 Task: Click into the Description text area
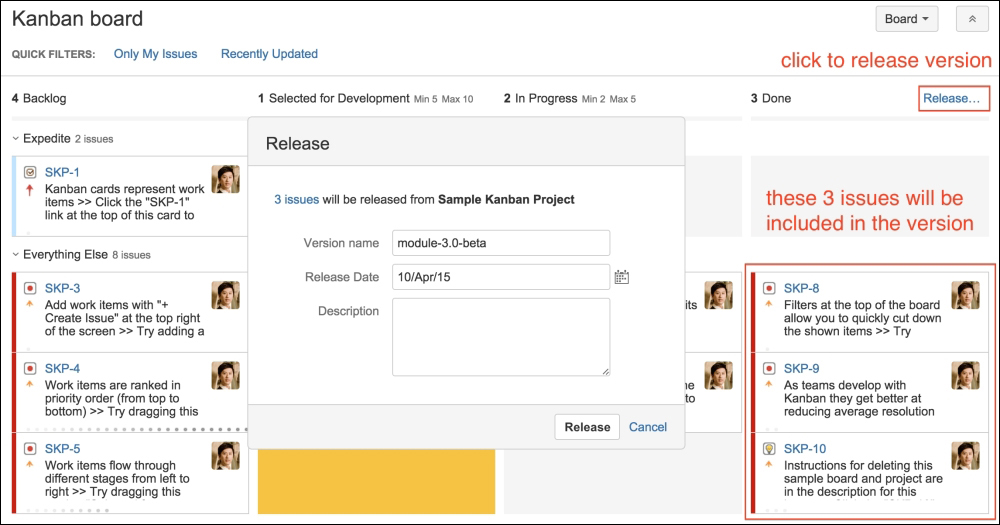(501, 337)
